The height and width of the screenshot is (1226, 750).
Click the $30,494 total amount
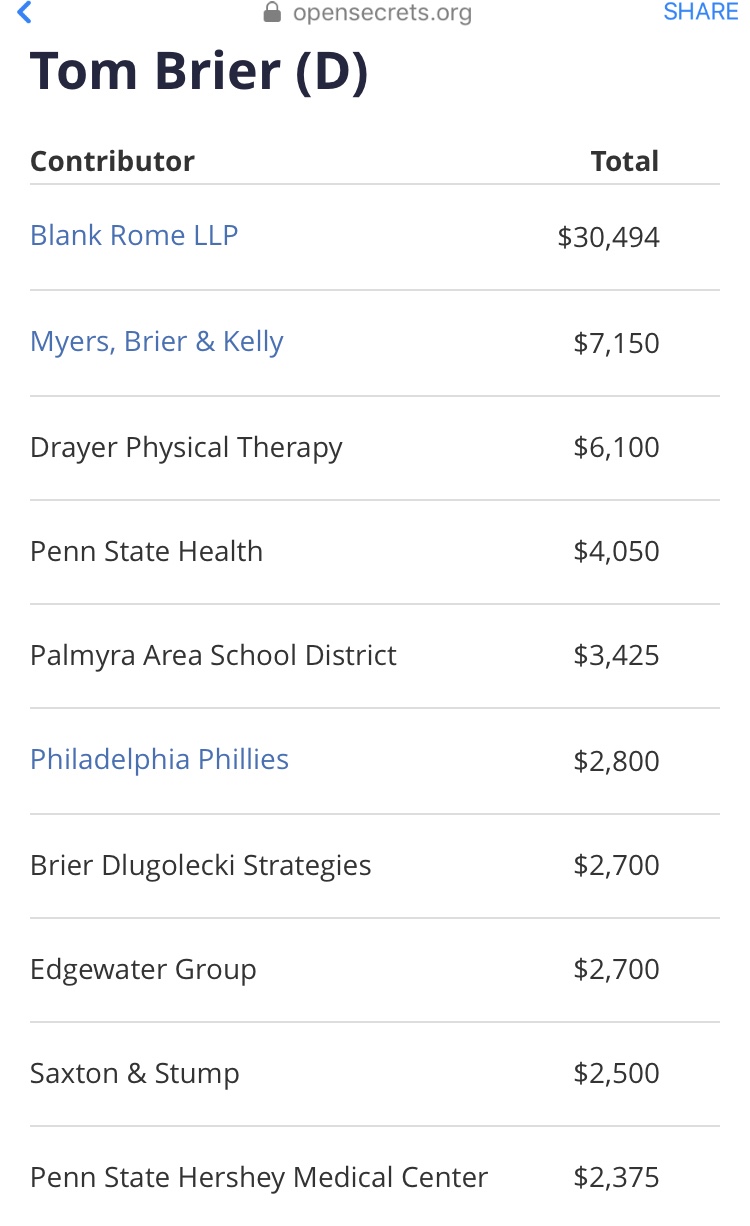pyautogui.click(x=608, y=238)
